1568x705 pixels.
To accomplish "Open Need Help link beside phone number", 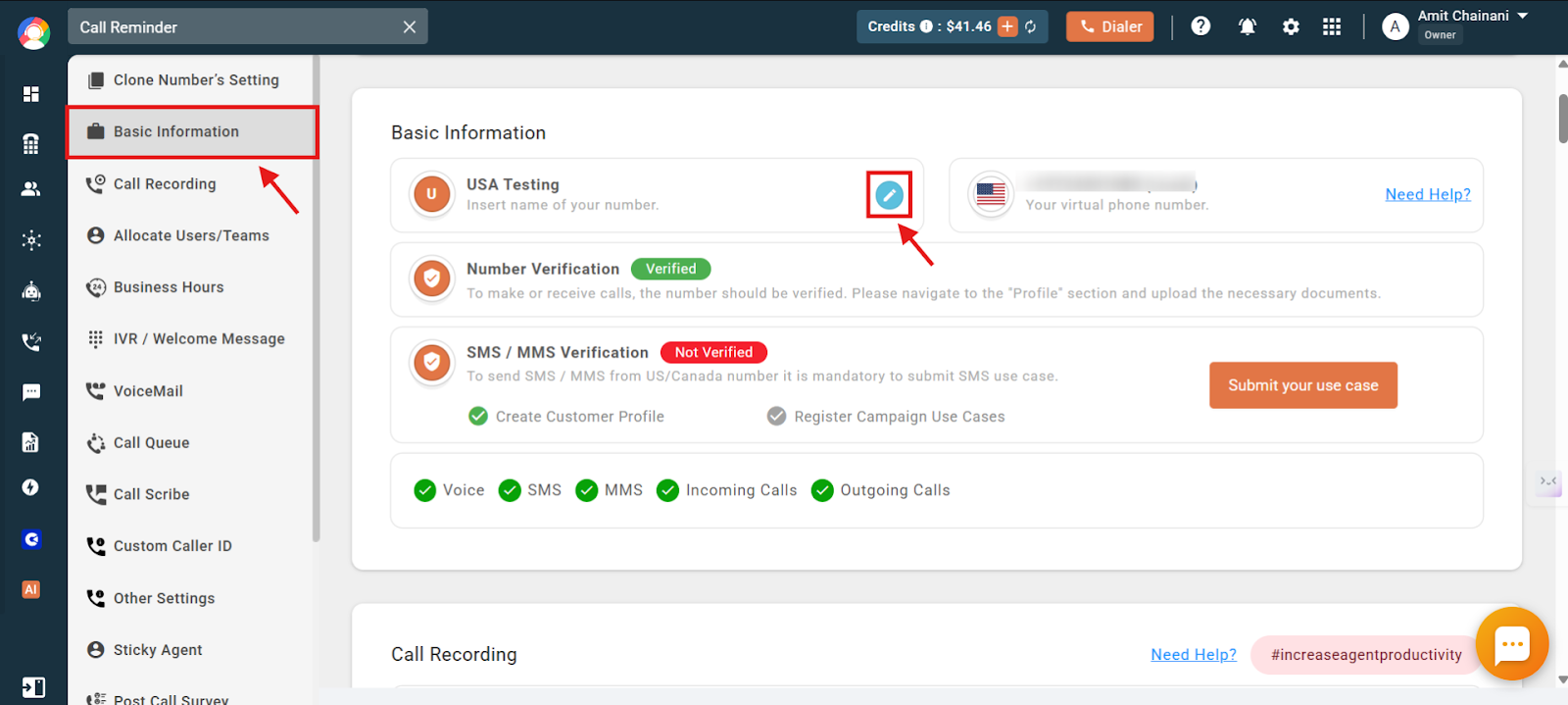I will coord(1427,194).
